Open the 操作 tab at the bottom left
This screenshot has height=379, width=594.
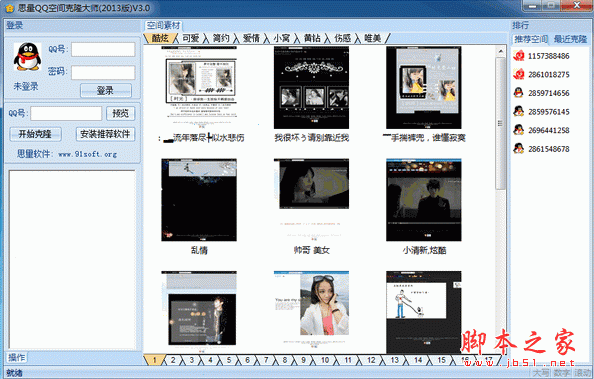[17, 357]
